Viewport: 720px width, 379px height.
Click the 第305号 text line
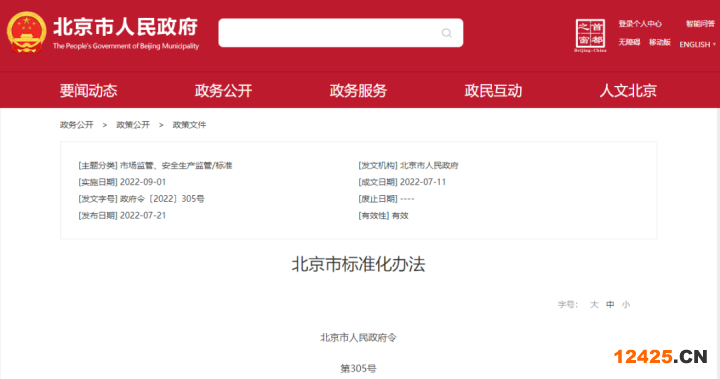pyautogui.click(x=359, y=368)
